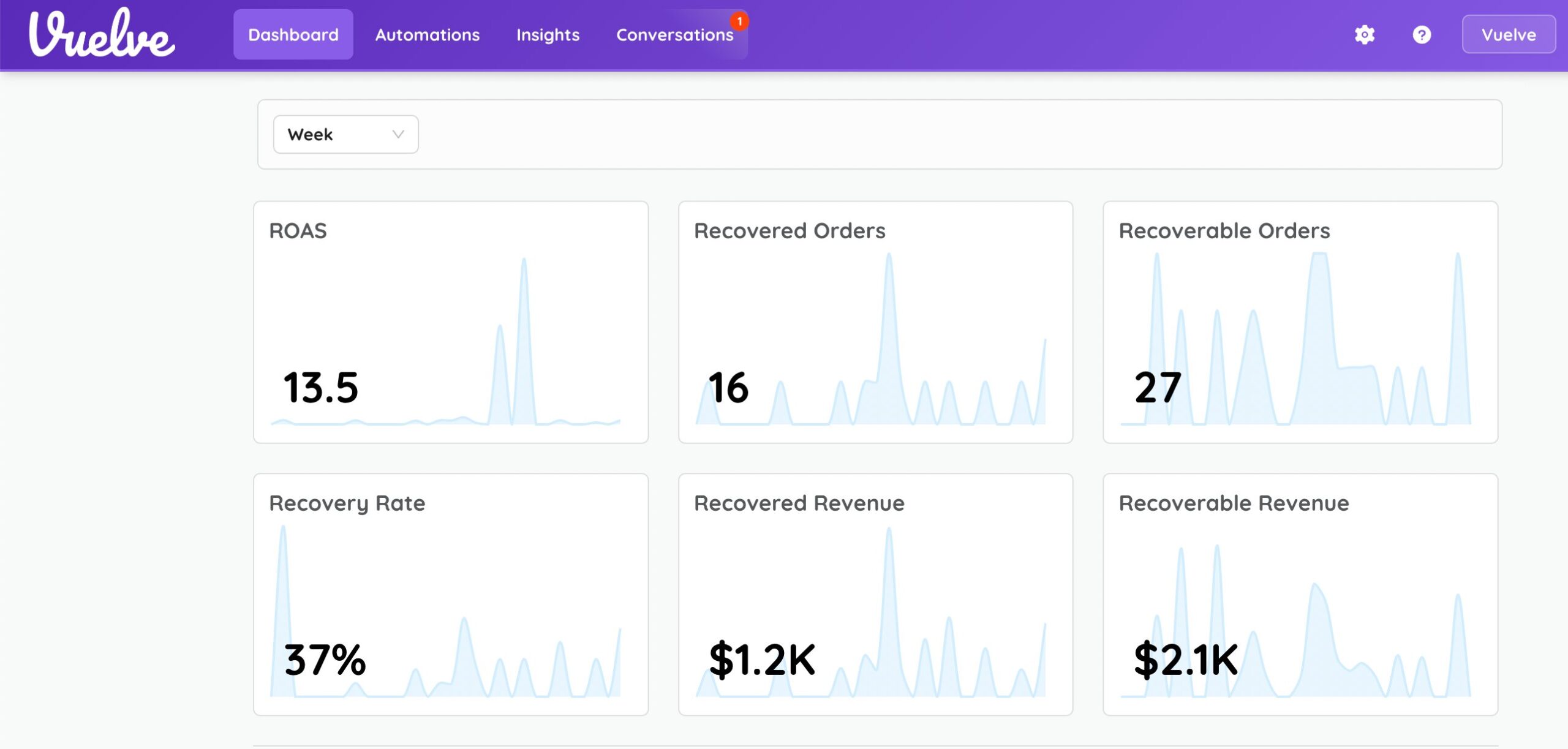Select the ROAS metric card
1568x749 pixels.
tap(451, 322)
